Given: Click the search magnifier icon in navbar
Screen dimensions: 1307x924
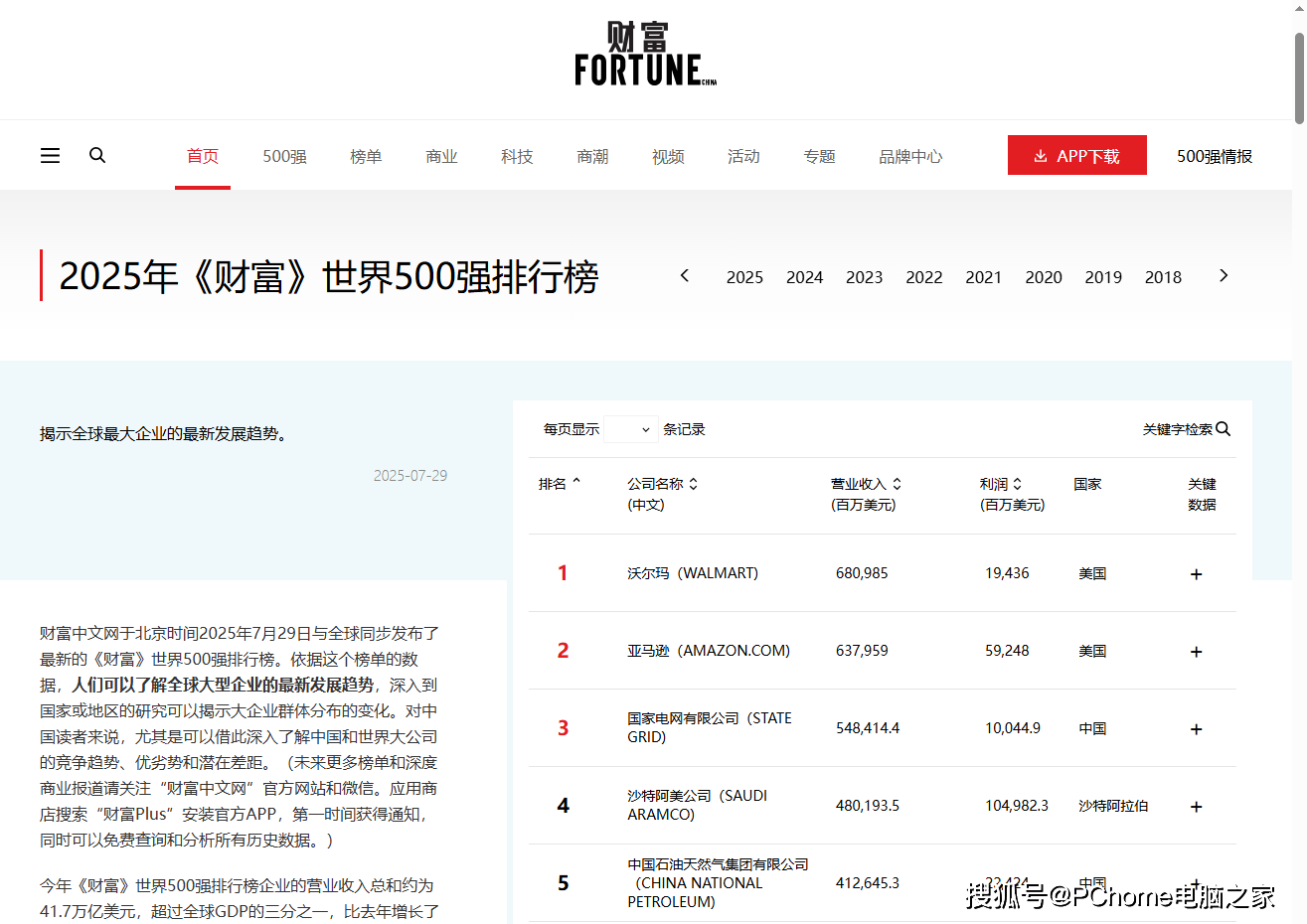Looking at the screenshot, I should 97,155.
